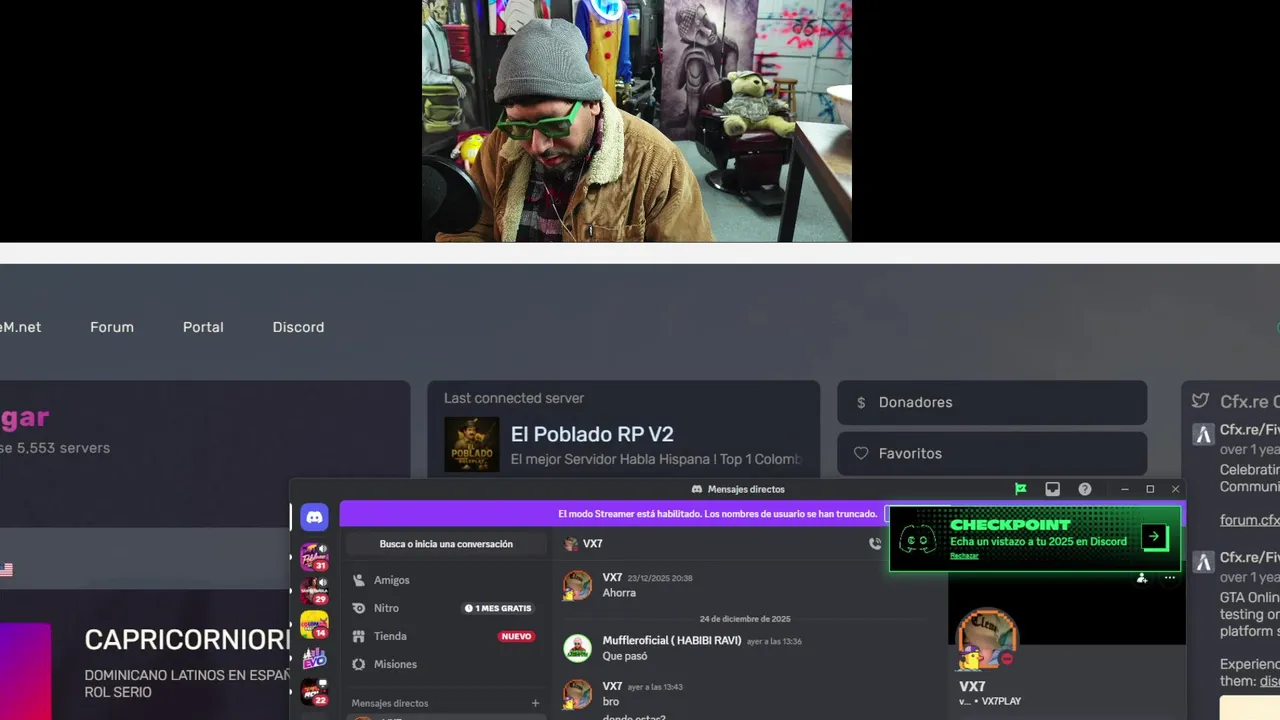Screen dimensions: 1280x720
Task: Open the Discord server with 22 notifications
Action: (314, 692)
